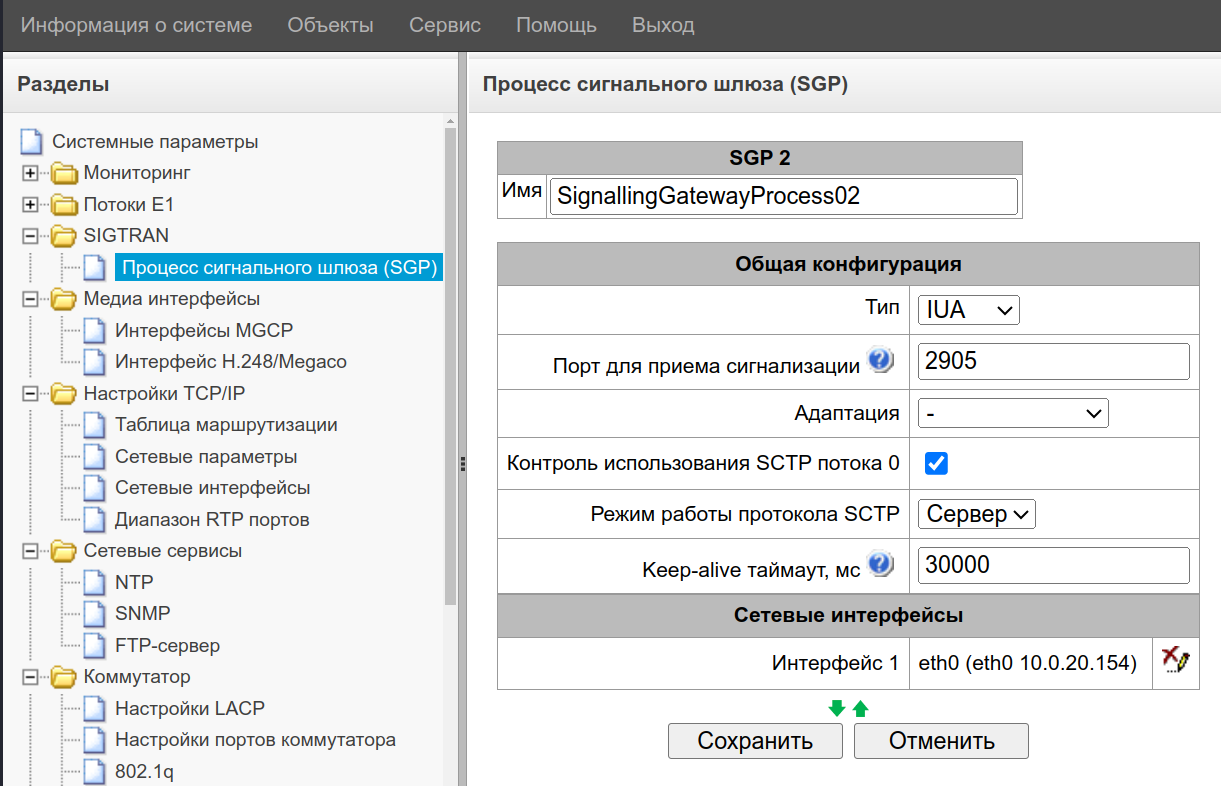Open the Объекты menu
The height and width of the screenshot is (786, 1221).
[330, 25]
